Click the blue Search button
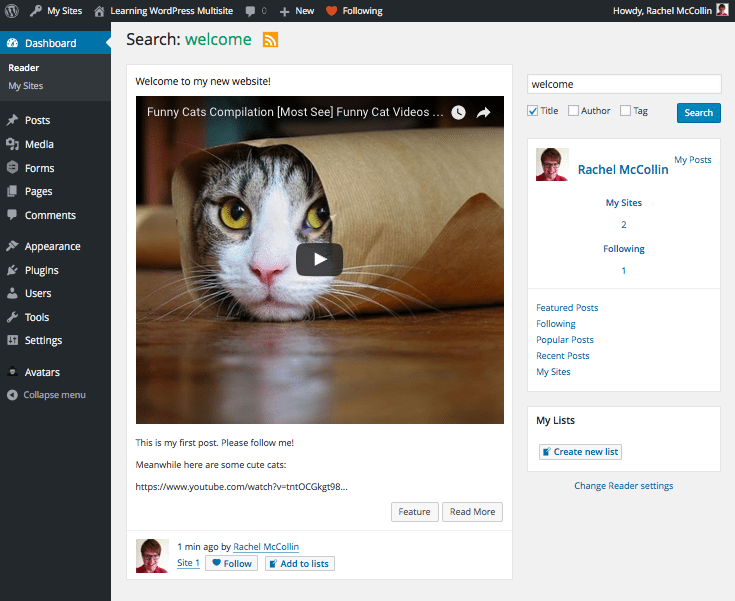Screen dimensions: 735x601 coord(698,113)
